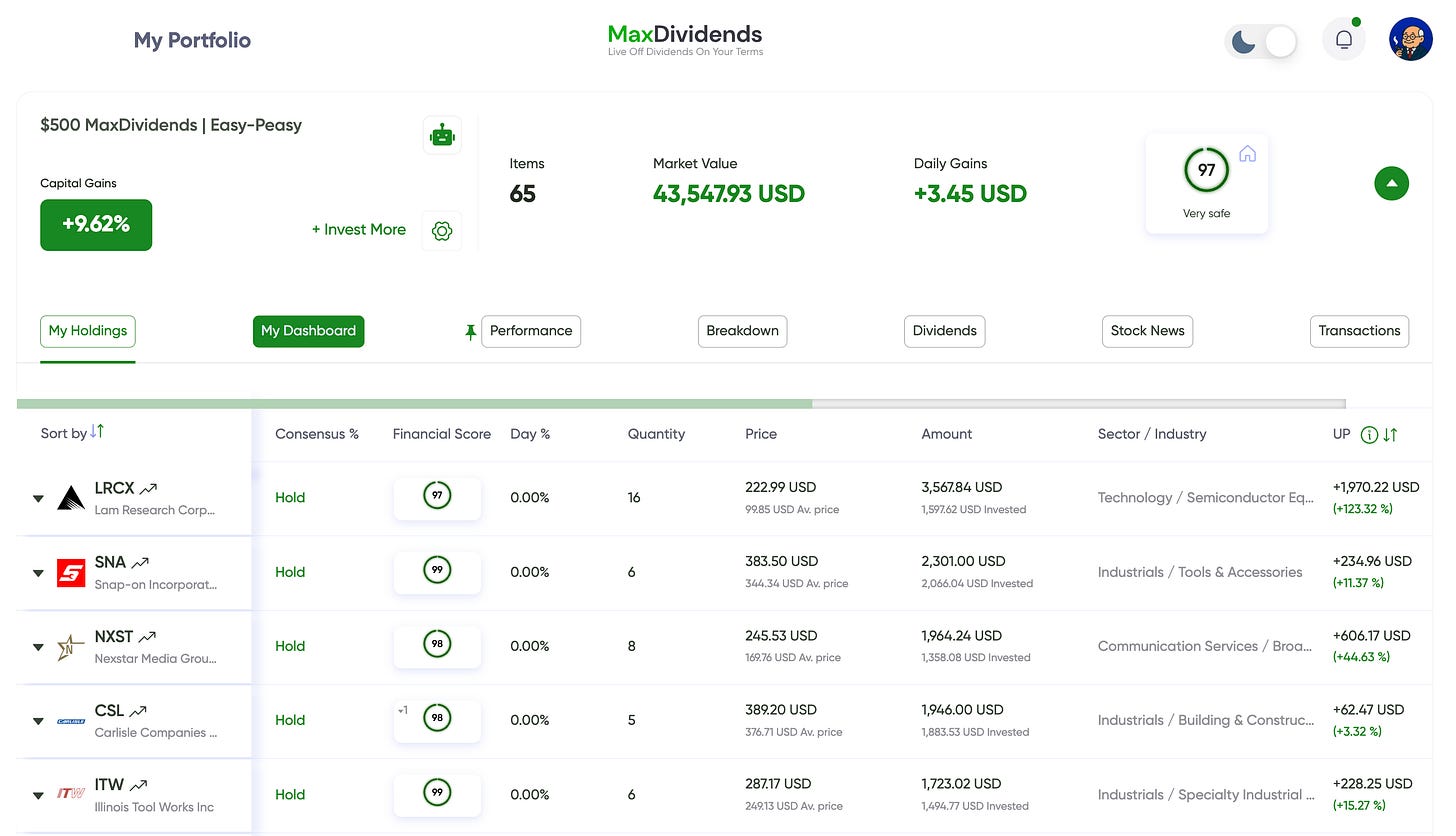
Task: Click ITW financial score 99 circle
Action: (437, 792)
